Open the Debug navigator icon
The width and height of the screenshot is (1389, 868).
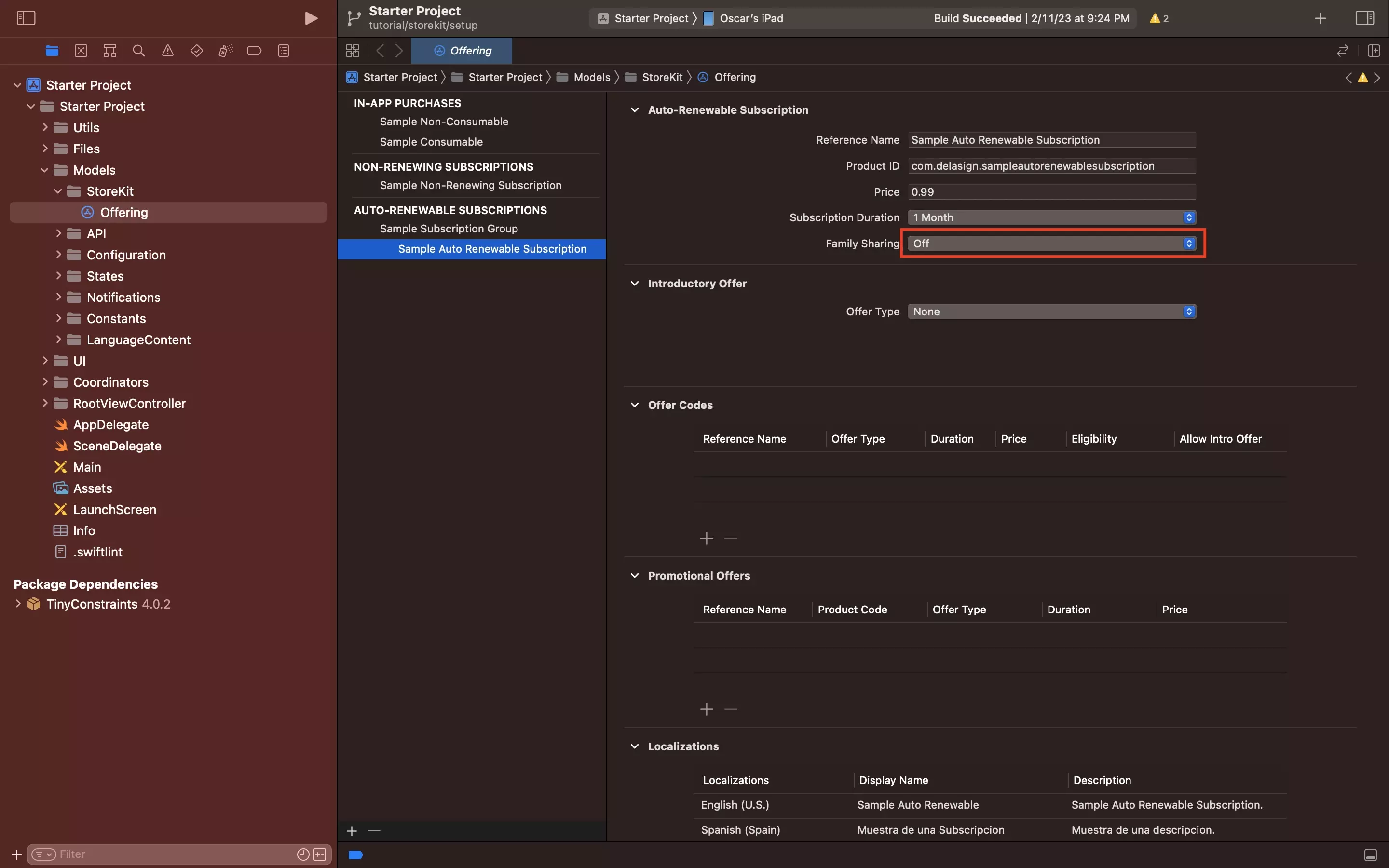click(226, 51)
